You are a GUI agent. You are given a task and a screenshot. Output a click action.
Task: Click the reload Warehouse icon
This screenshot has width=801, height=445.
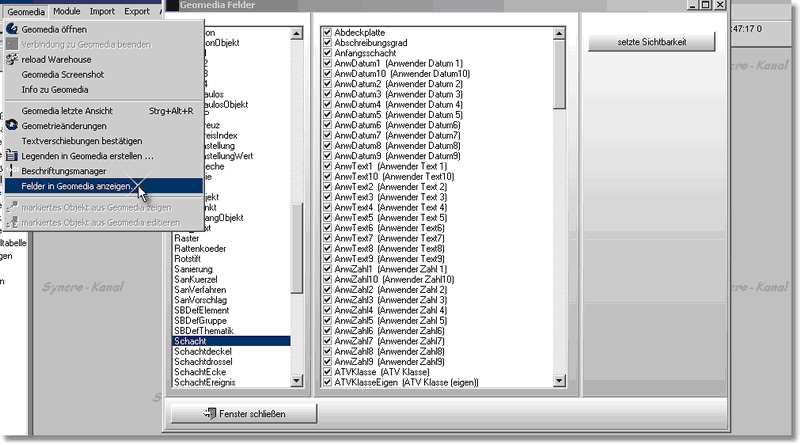tap(12, 59)
